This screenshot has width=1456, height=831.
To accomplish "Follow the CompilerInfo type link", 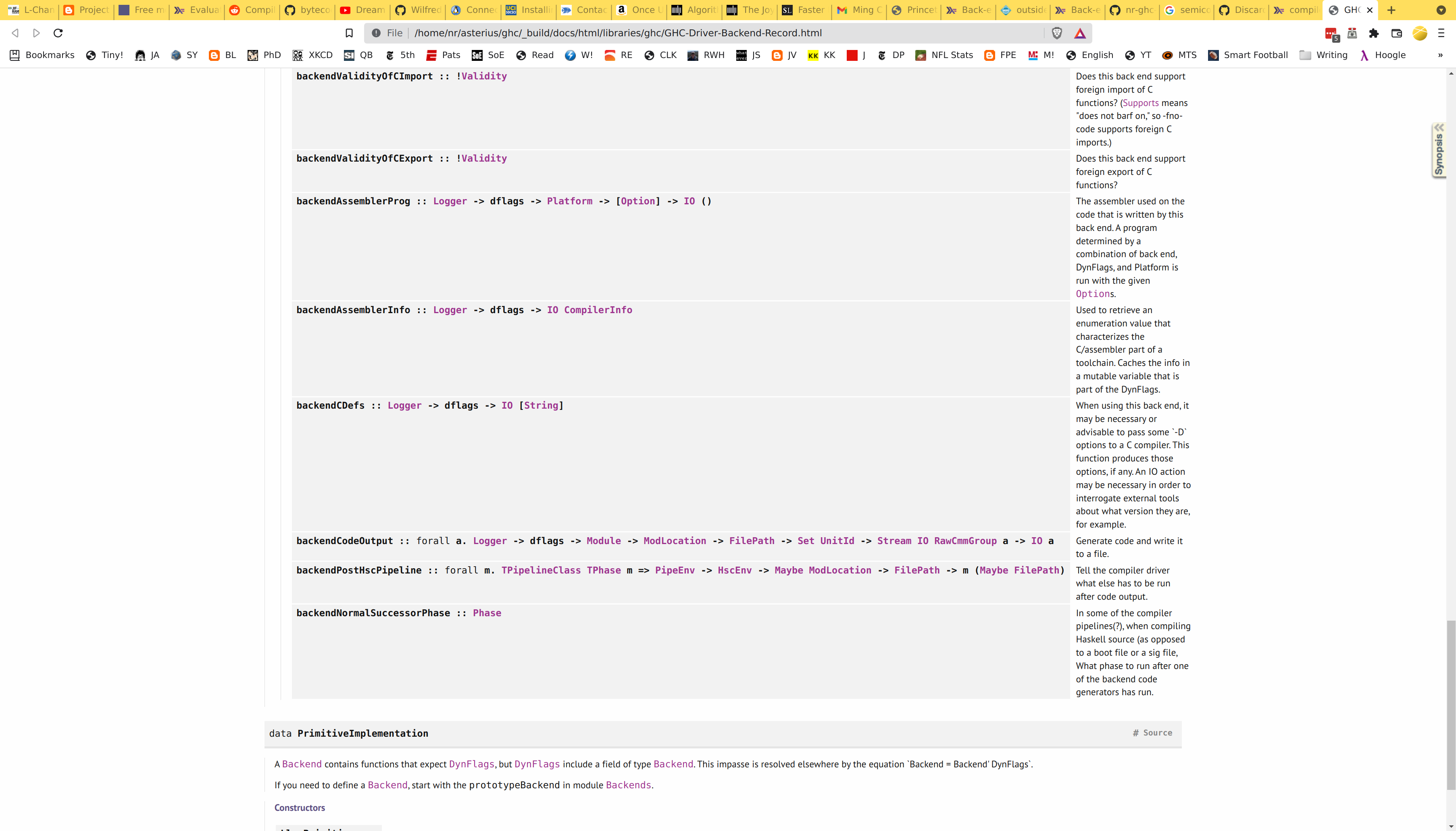I will [x=598, y=310].
